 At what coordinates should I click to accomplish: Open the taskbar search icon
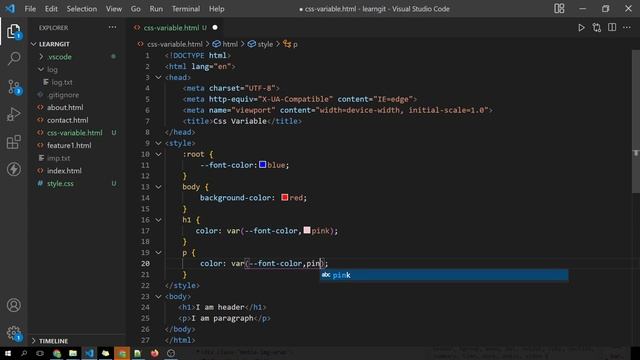(24, 353)
